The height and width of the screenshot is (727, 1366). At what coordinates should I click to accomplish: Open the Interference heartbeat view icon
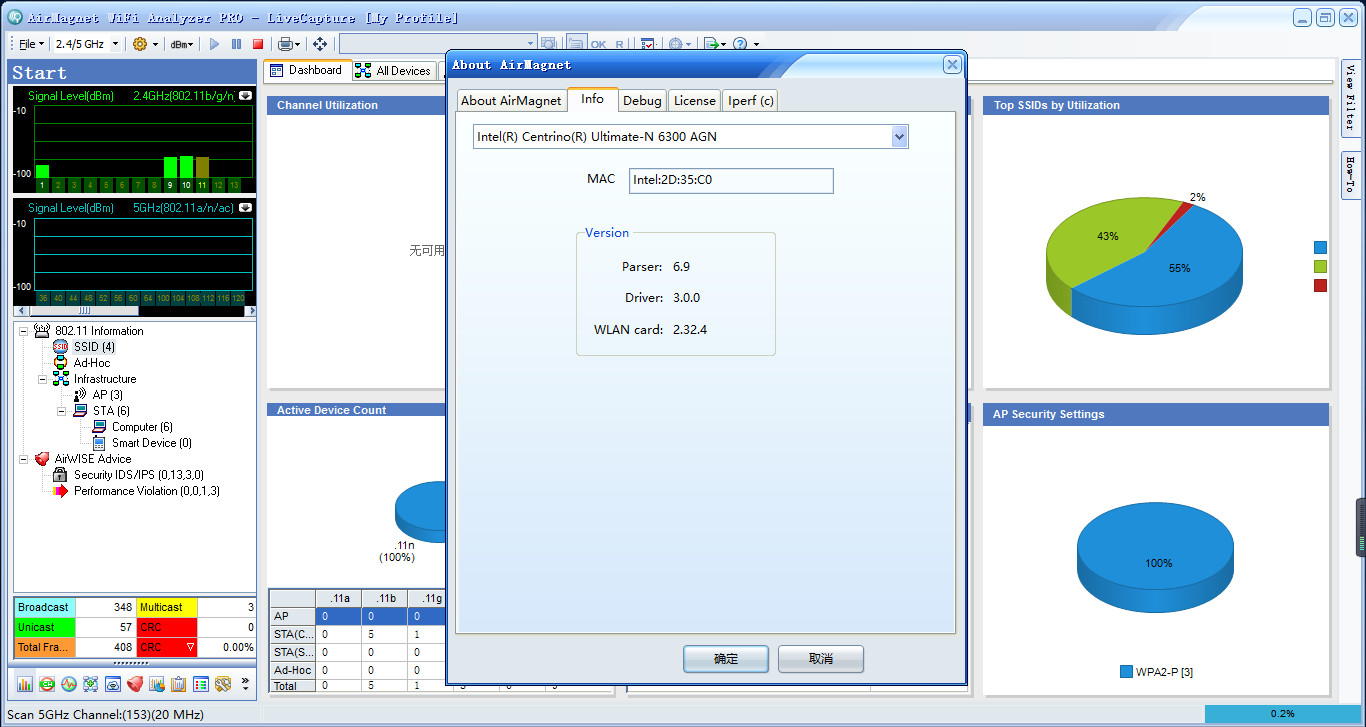coord(69,684)
